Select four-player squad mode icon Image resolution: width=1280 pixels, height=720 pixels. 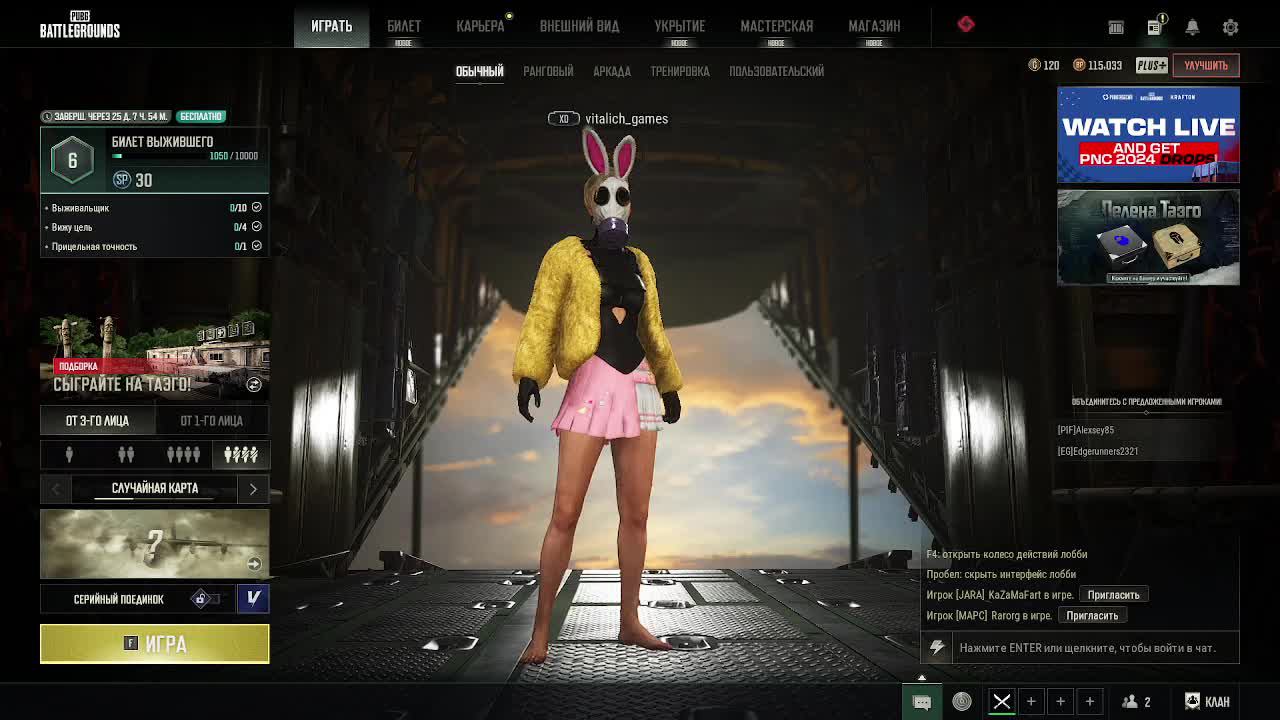(x=183, y=455)
